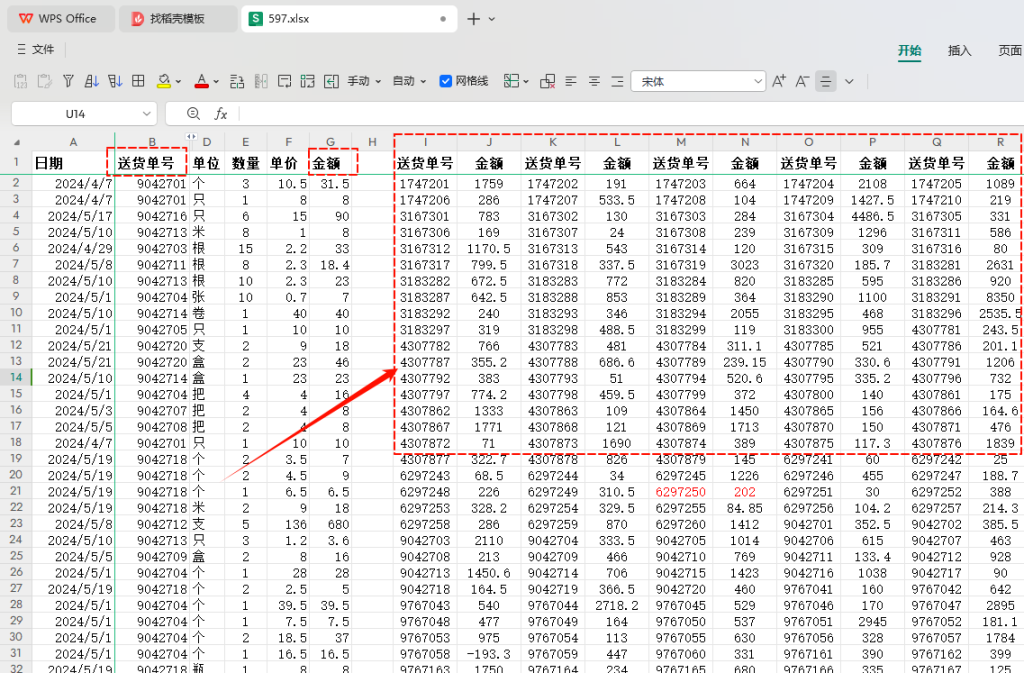1024x673 pixels.
Task: Click cell with value 2718.2
Action: pos(616,605)
